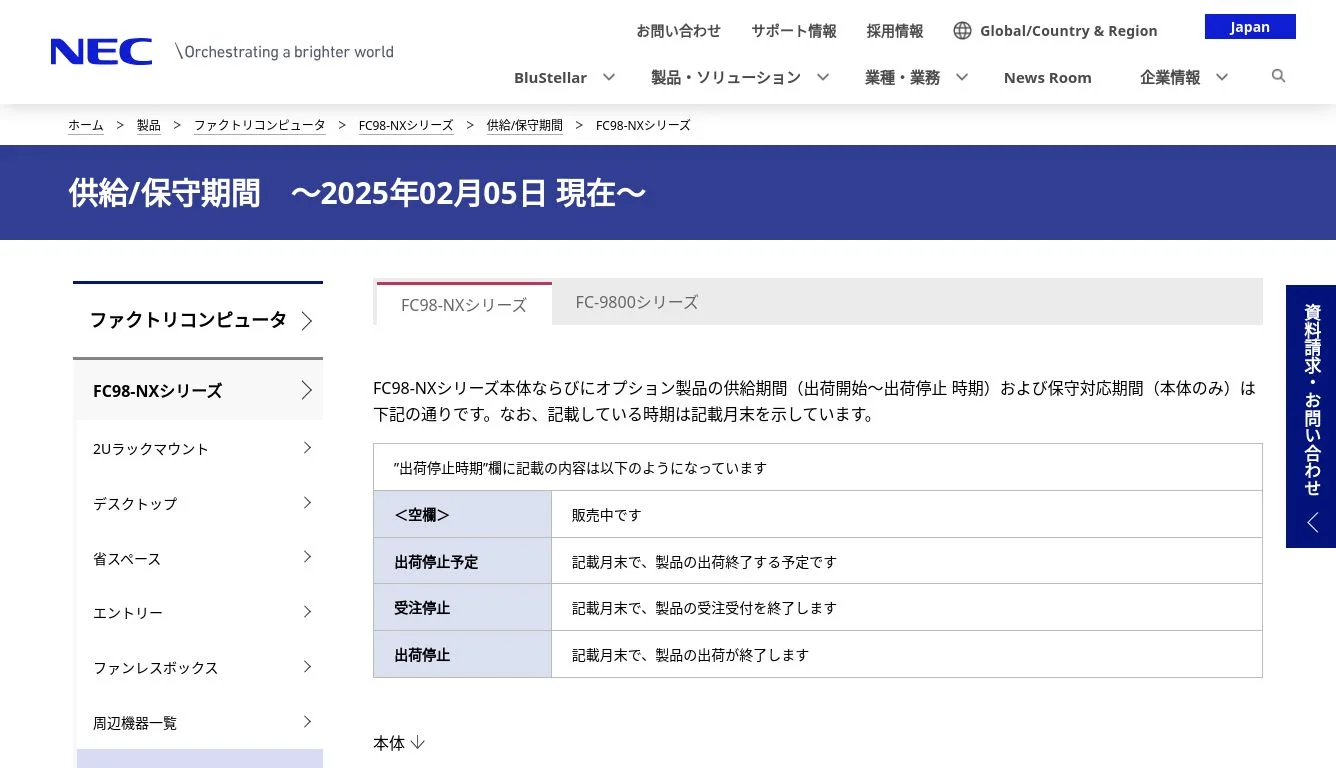1336x768 pixels.
Task: Open 省スペース sidebar item
Action: [200, 558]
